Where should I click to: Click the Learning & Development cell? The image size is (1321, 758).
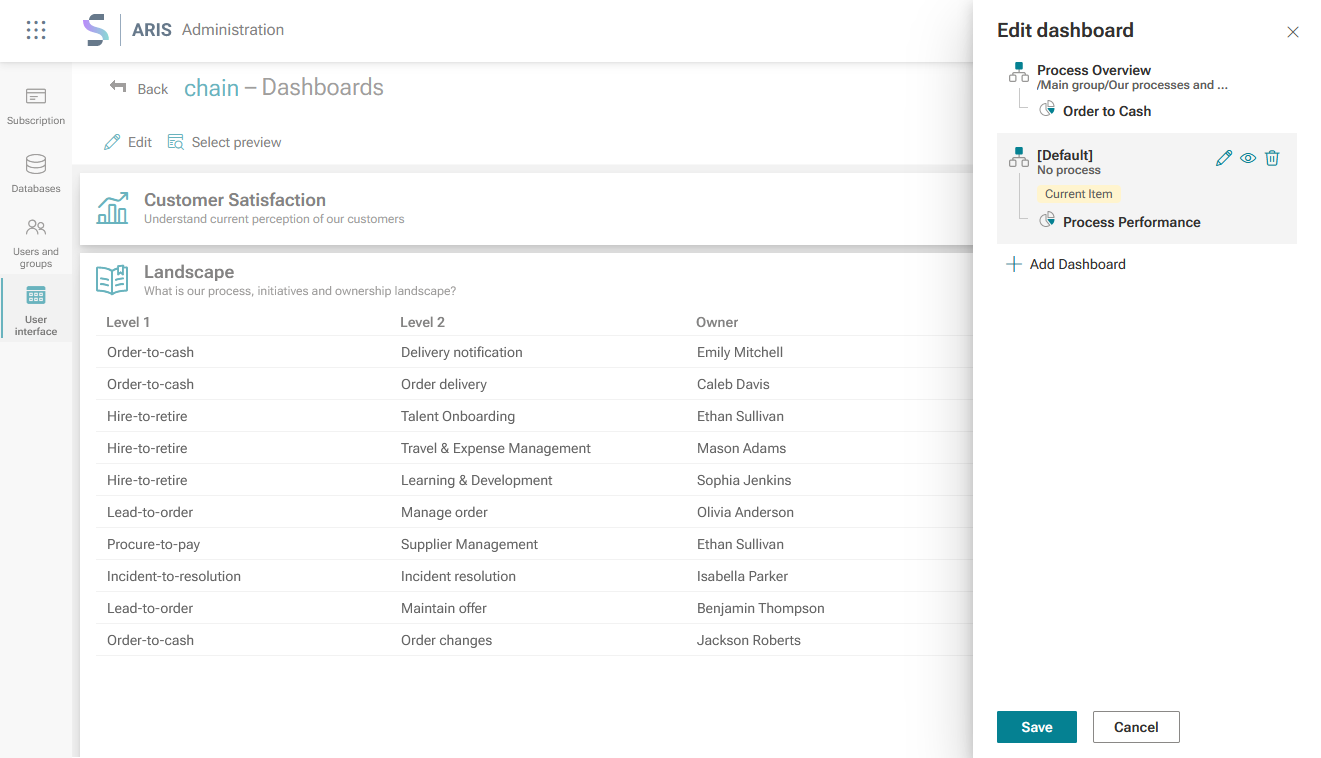pos(477,480)
